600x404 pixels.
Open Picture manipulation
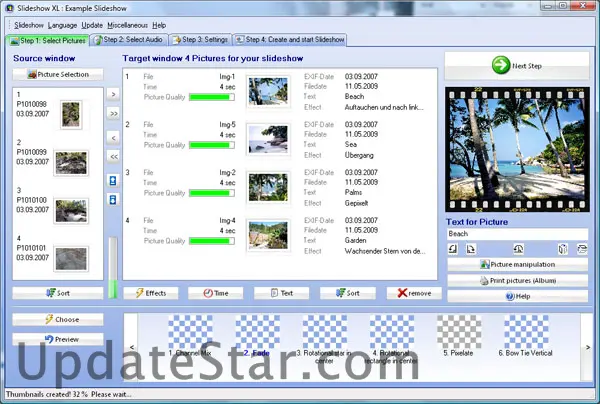coord(517,264)
